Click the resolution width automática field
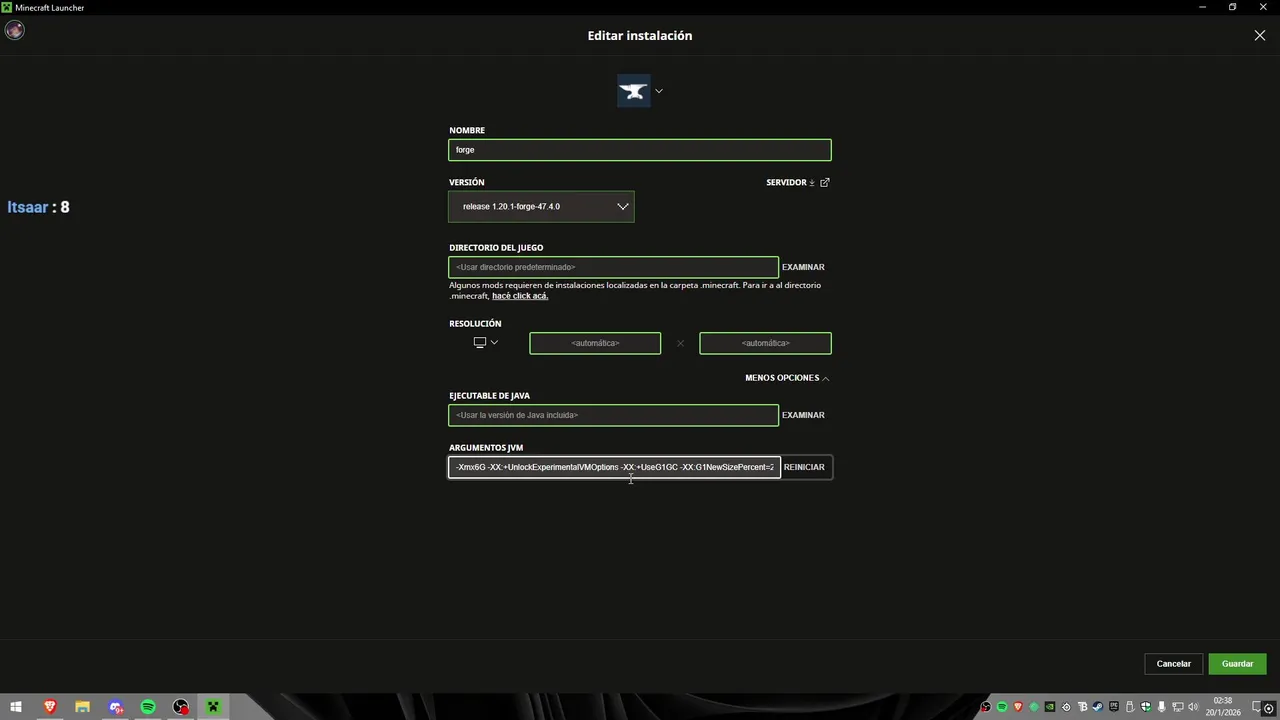 click(x=595, y=343)
